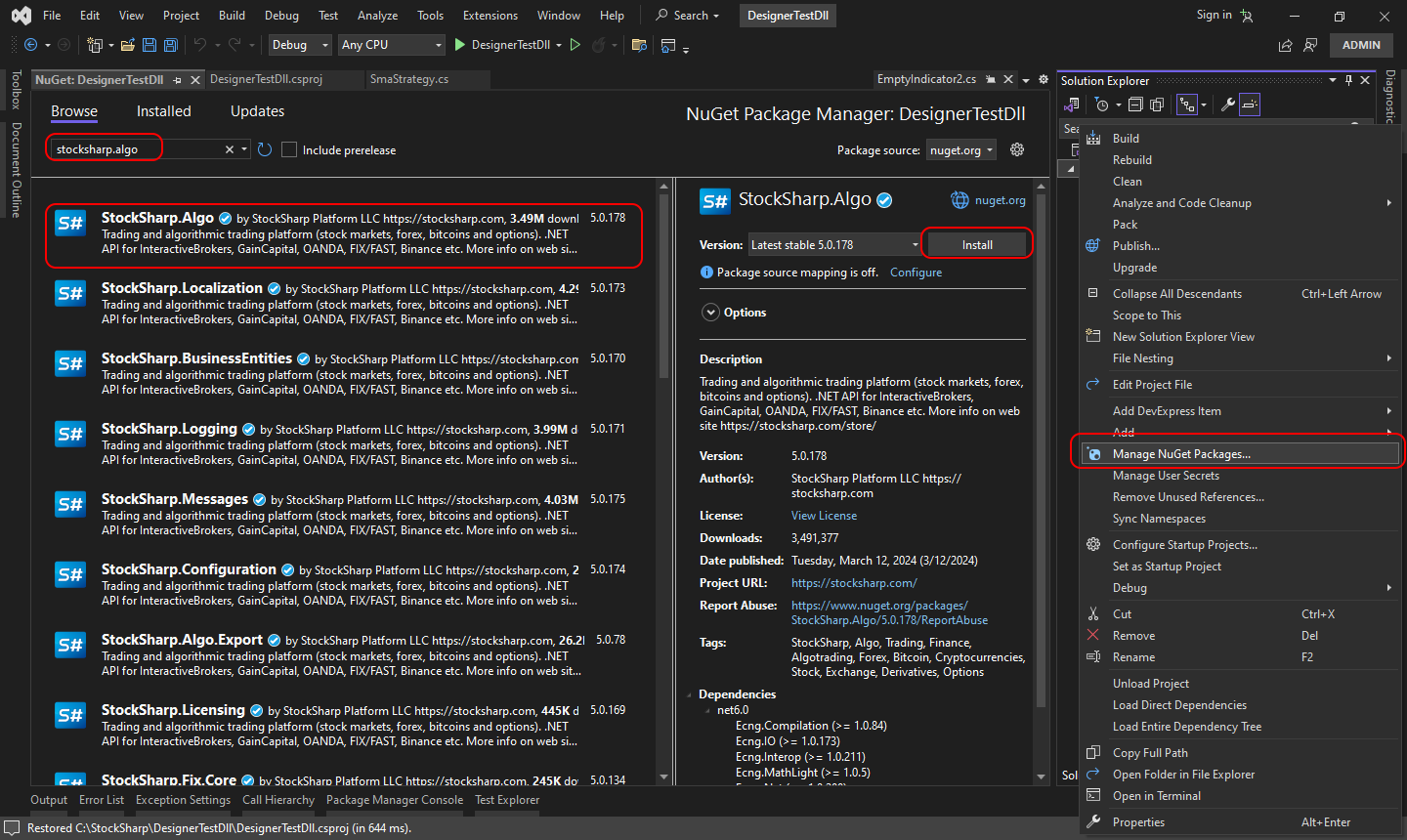
Task: Click the Show All Files icon
Action: click(x=1157, y=105)
